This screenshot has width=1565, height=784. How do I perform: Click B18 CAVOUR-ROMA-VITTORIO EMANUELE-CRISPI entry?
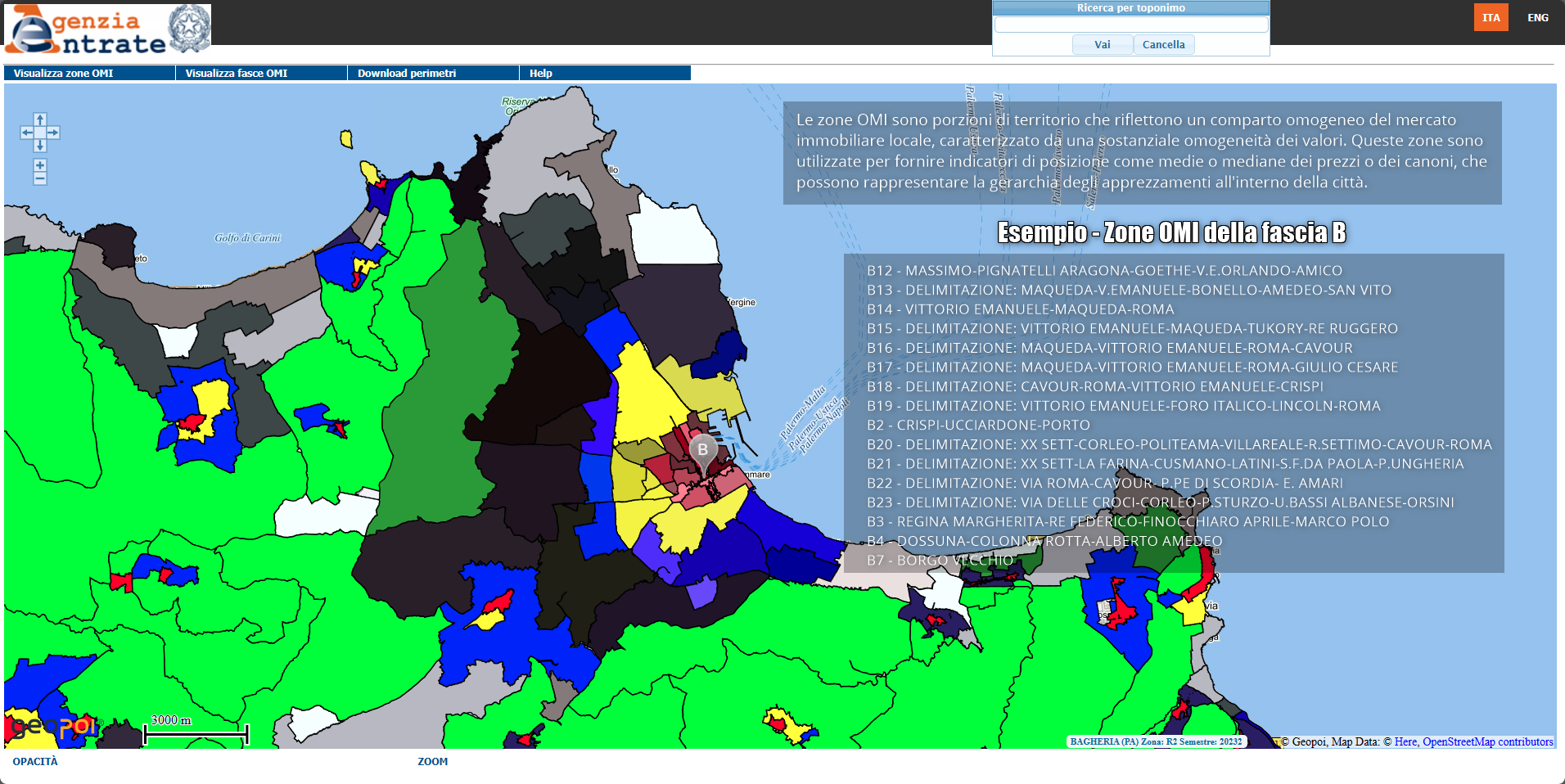(x=1095, y=386)
